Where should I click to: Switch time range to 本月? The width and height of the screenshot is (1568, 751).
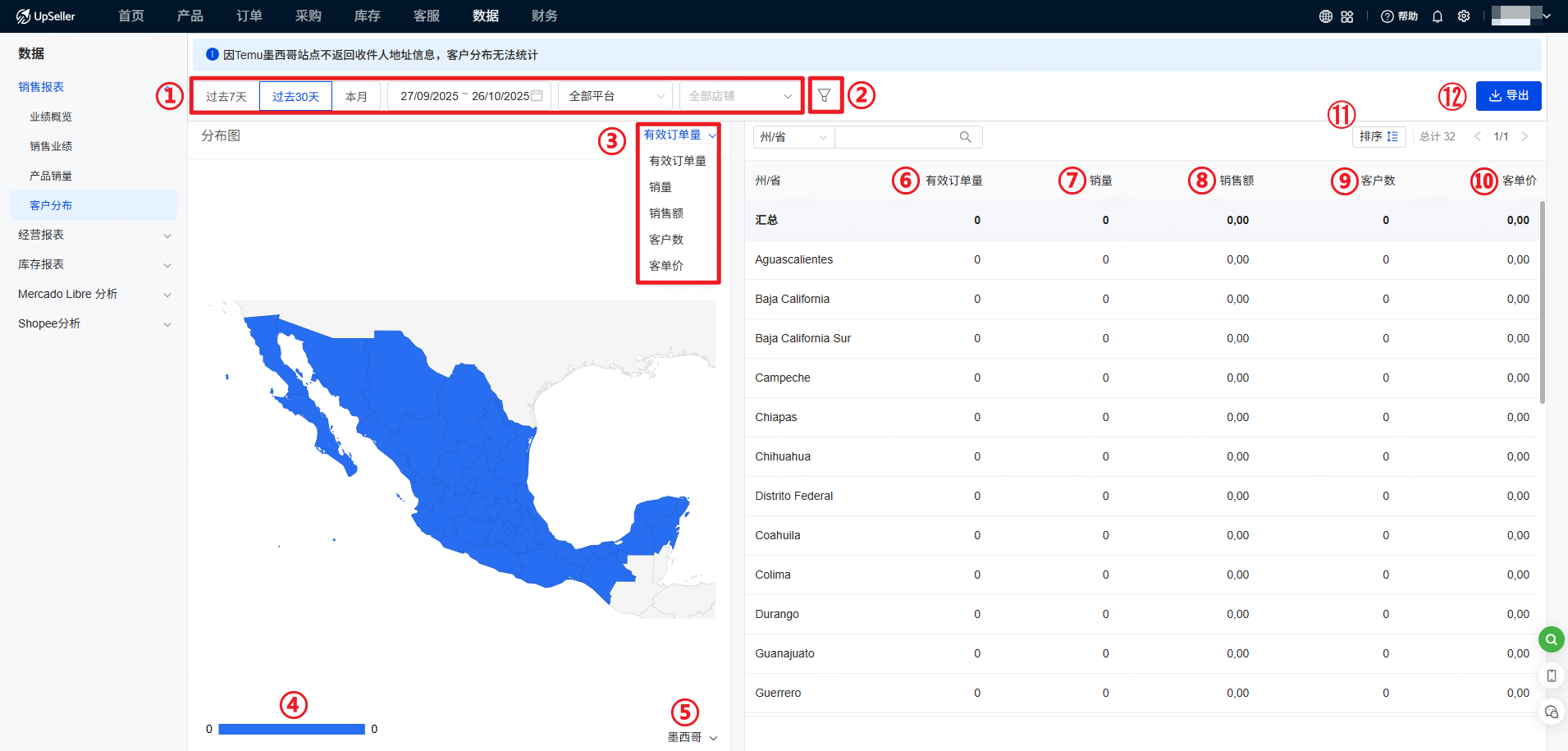(x=356, y=97)
